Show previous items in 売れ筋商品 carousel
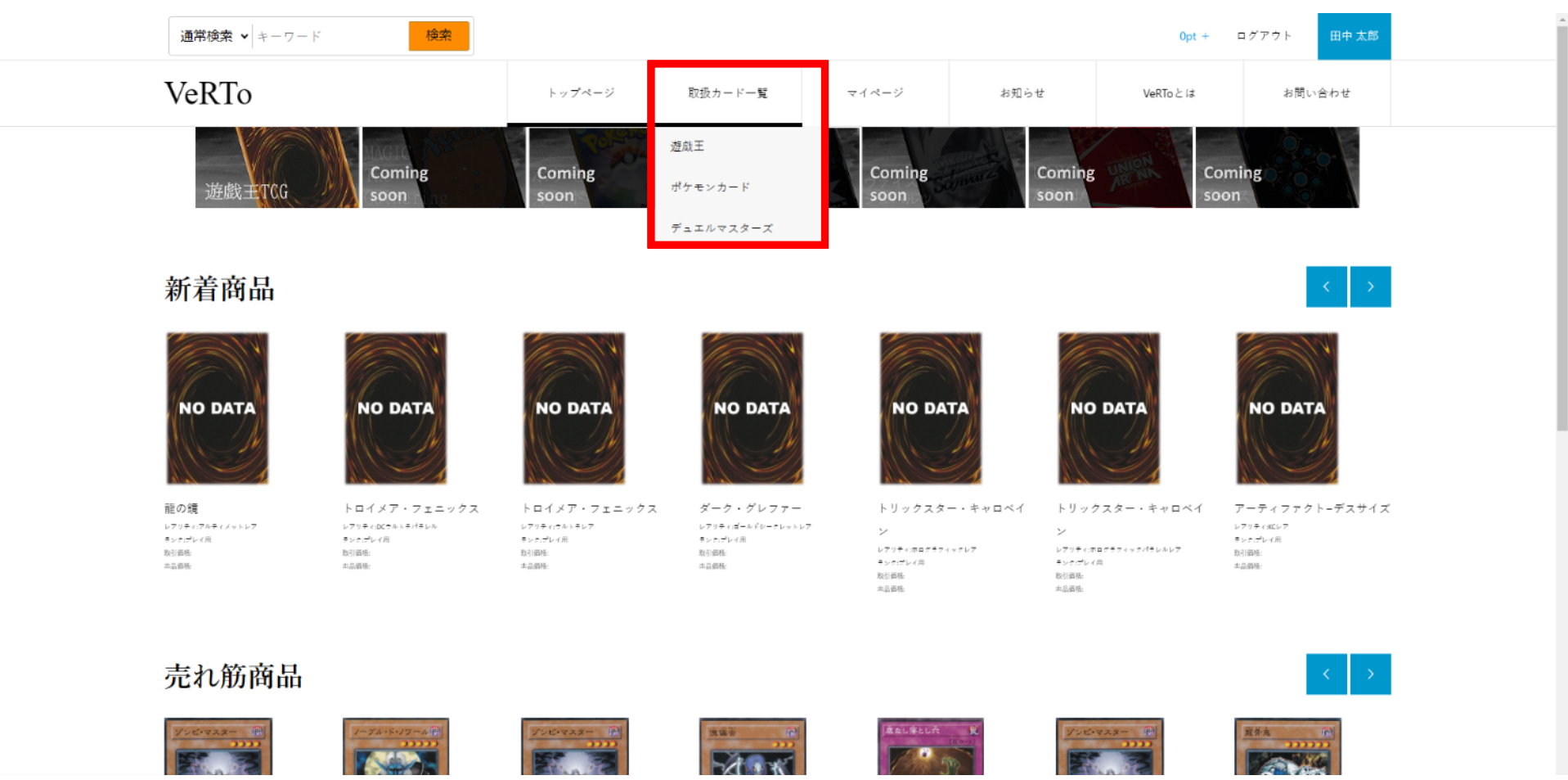The height and width of the screenshot is (780, 1568). [1327, 674]
